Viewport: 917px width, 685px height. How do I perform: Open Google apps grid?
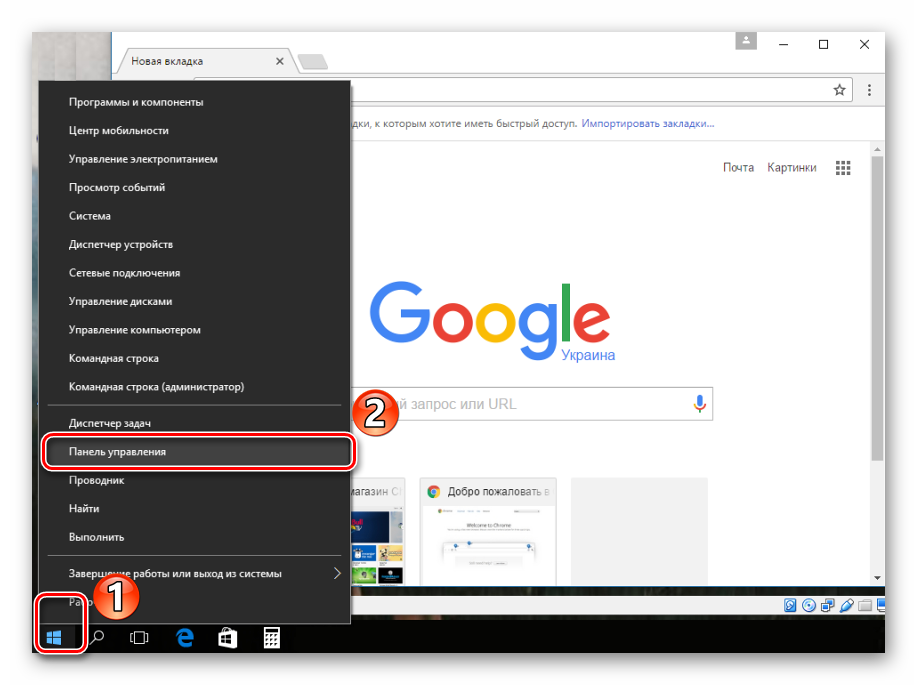[x=843, y=168]
